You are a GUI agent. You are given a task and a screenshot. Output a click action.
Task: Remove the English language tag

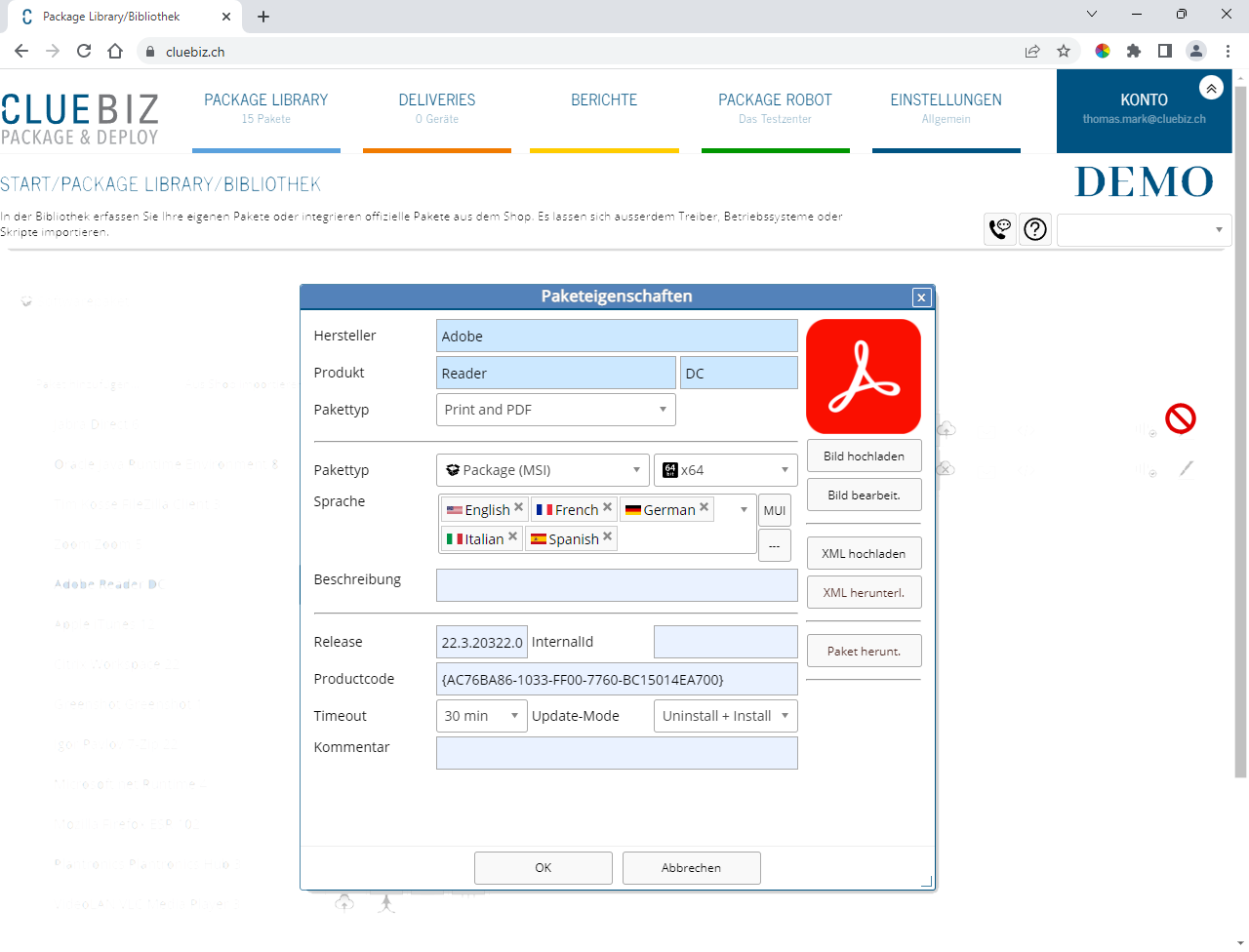518,507
